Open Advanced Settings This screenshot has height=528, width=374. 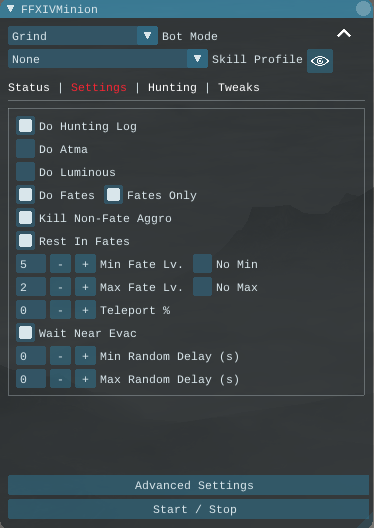pos(189,485)
